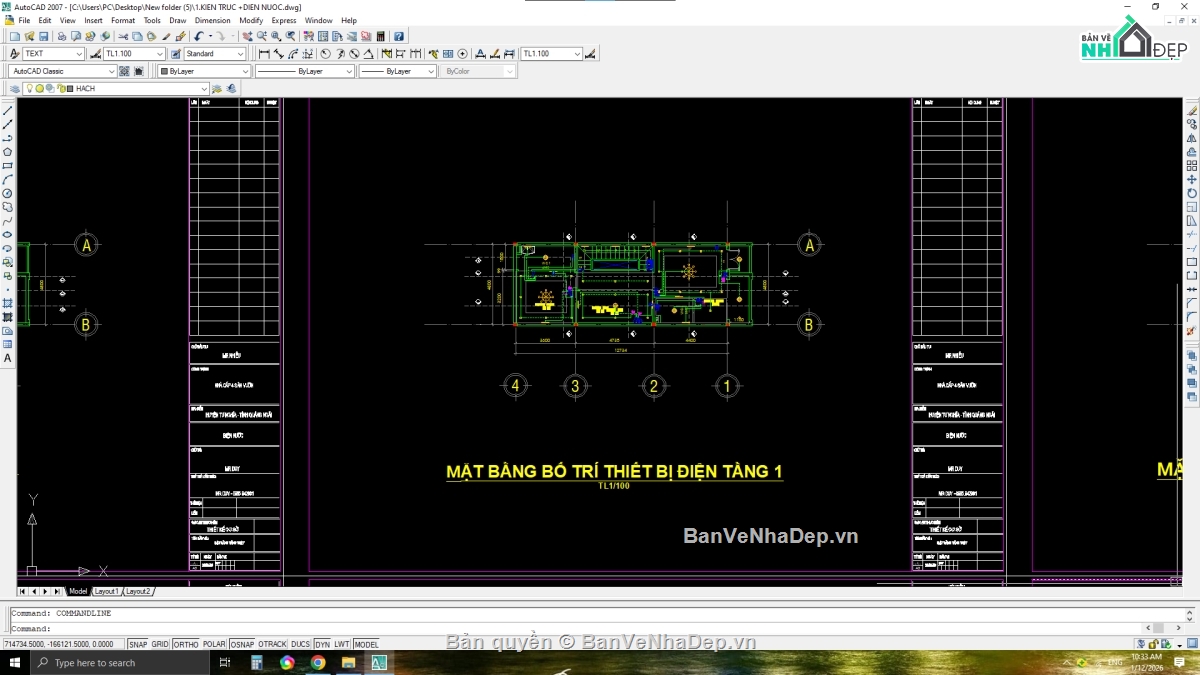Click the Pan realtime icon
The image size is (1200, 675).
pos(247,37)
